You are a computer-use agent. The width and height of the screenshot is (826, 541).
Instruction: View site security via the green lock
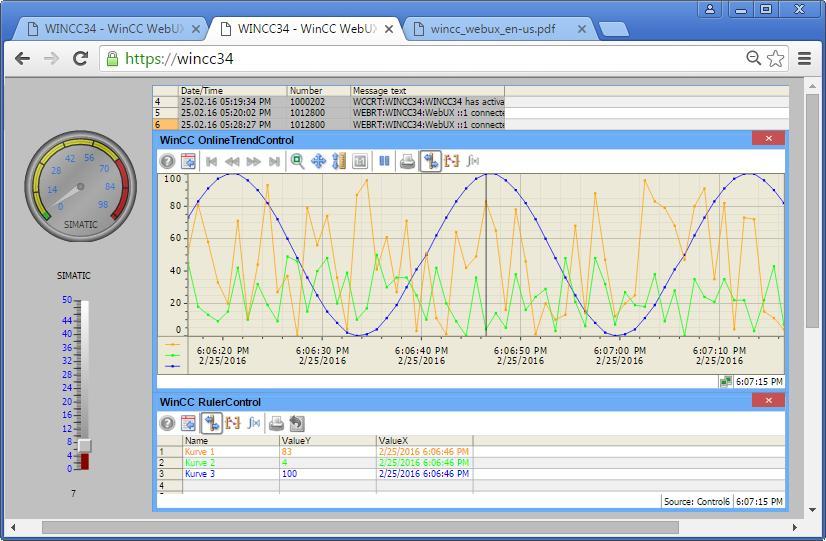(112, 58)
